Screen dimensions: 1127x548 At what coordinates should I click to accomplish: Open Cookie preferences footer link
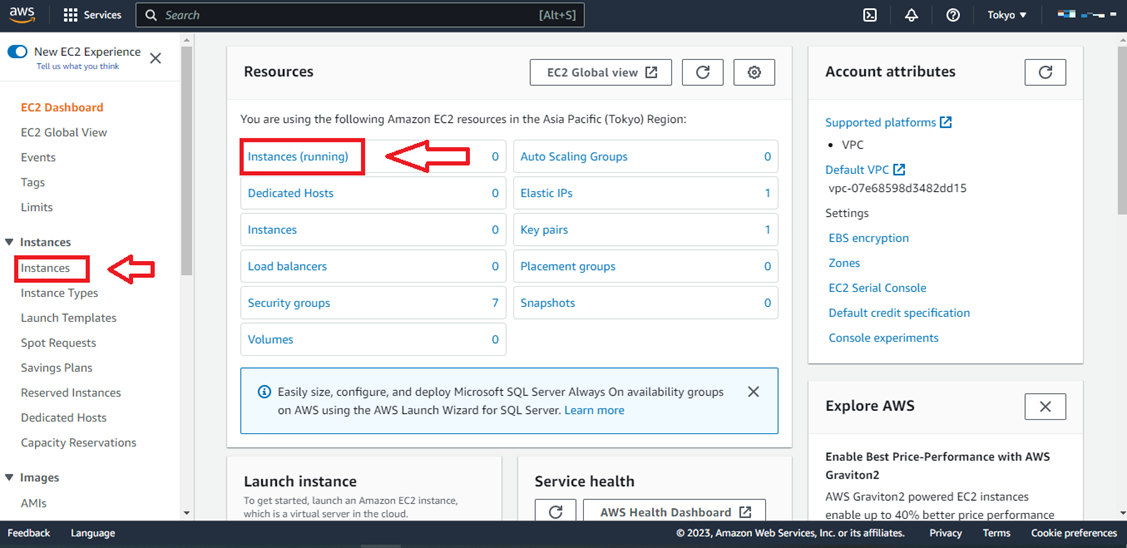tap(1074, 533)
